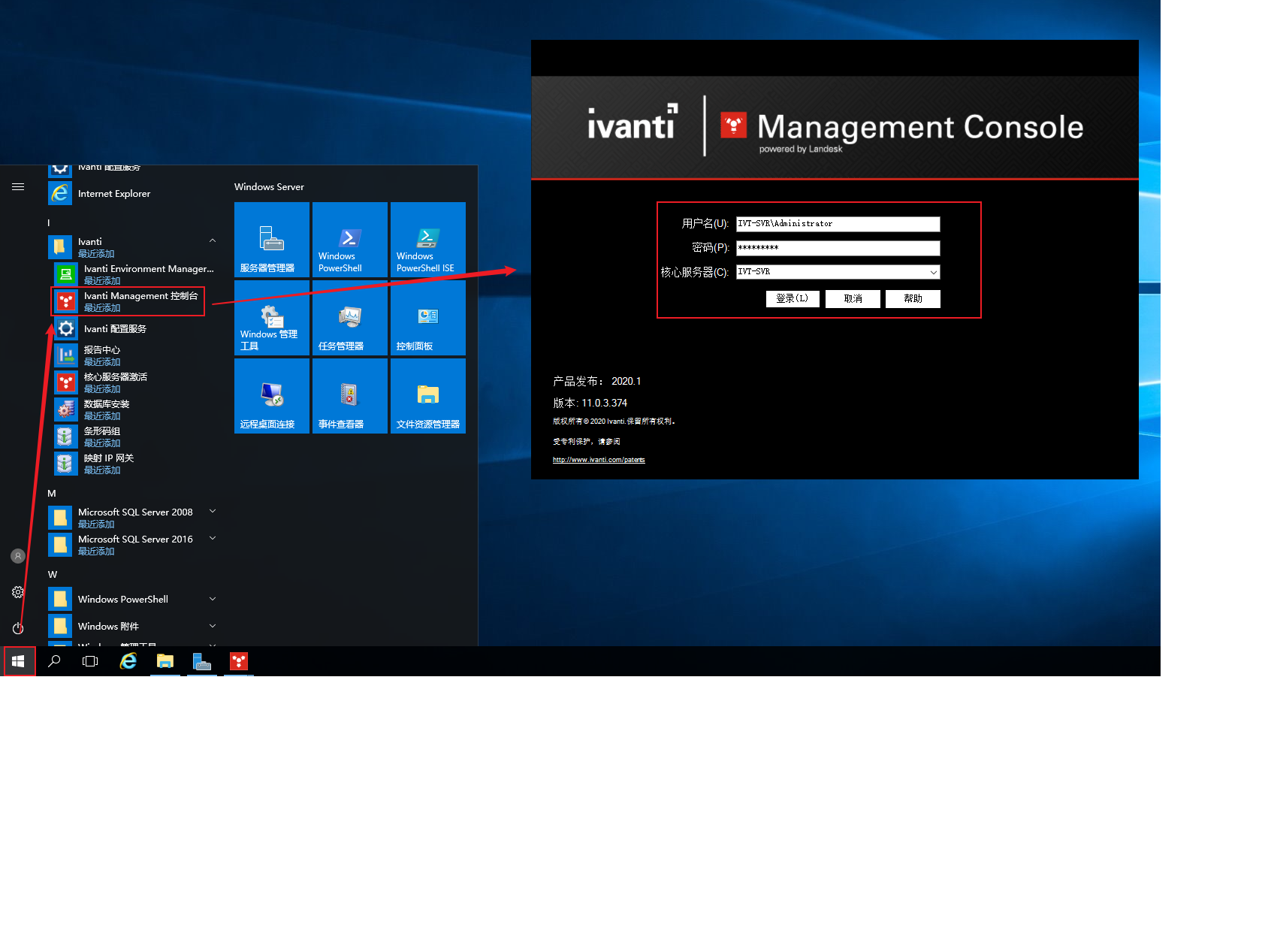The width and height of the screenshot is (1262, 952).
Task: Open the core server dropdown list
Action: click(x=933, y=272)
